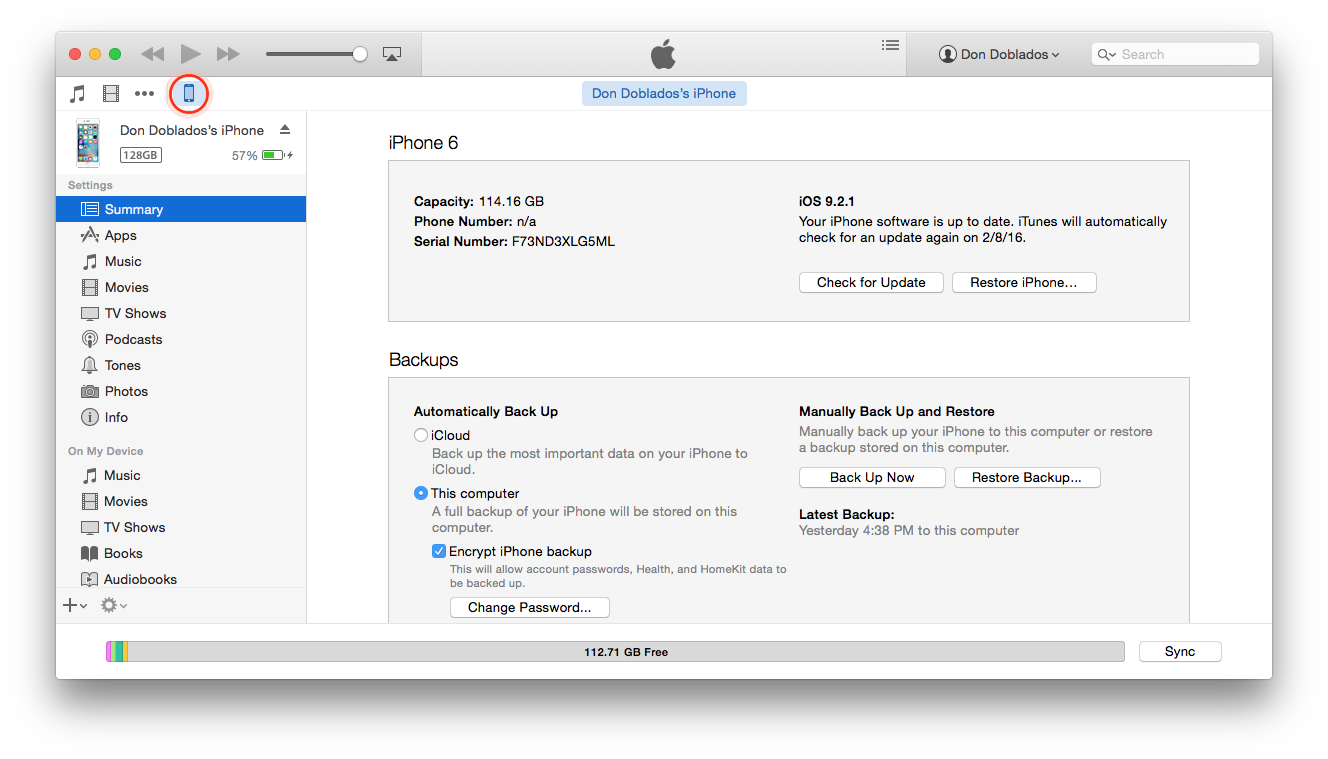Open Books under On My Device
The height and width of the screenshot is (759, 1328).
[x=181, y=553]
